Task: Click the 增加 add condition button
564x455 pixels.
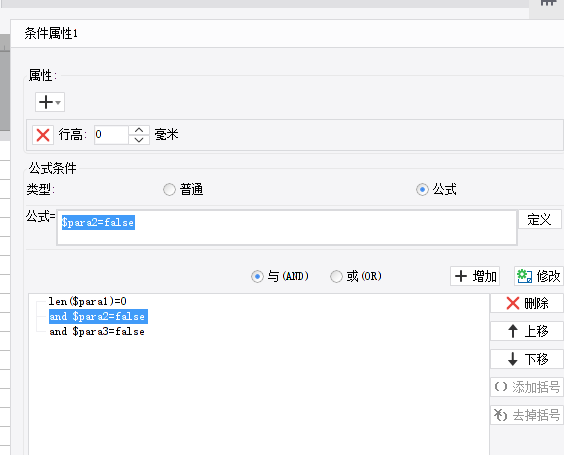Action: (x=475, y=276)
